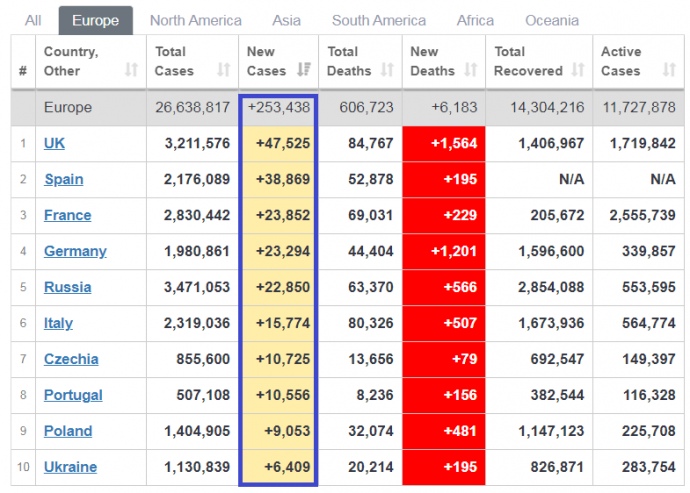Show South America data tab
Viewport: 690px width, 493px height.
(378, 20)
